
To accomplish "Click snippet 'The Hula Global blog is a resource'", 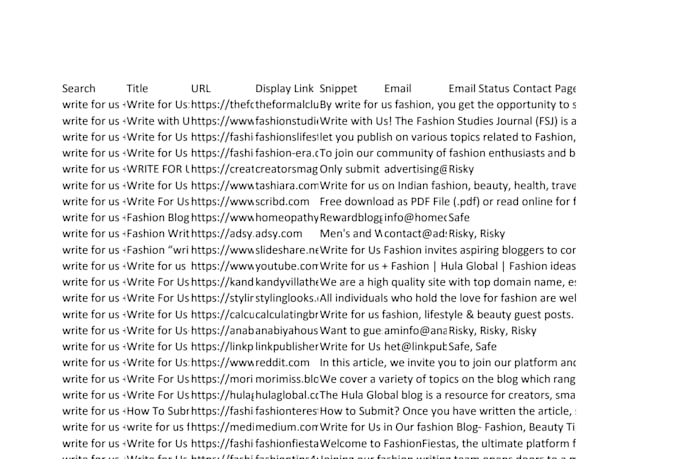I will [x=448, y=396].
